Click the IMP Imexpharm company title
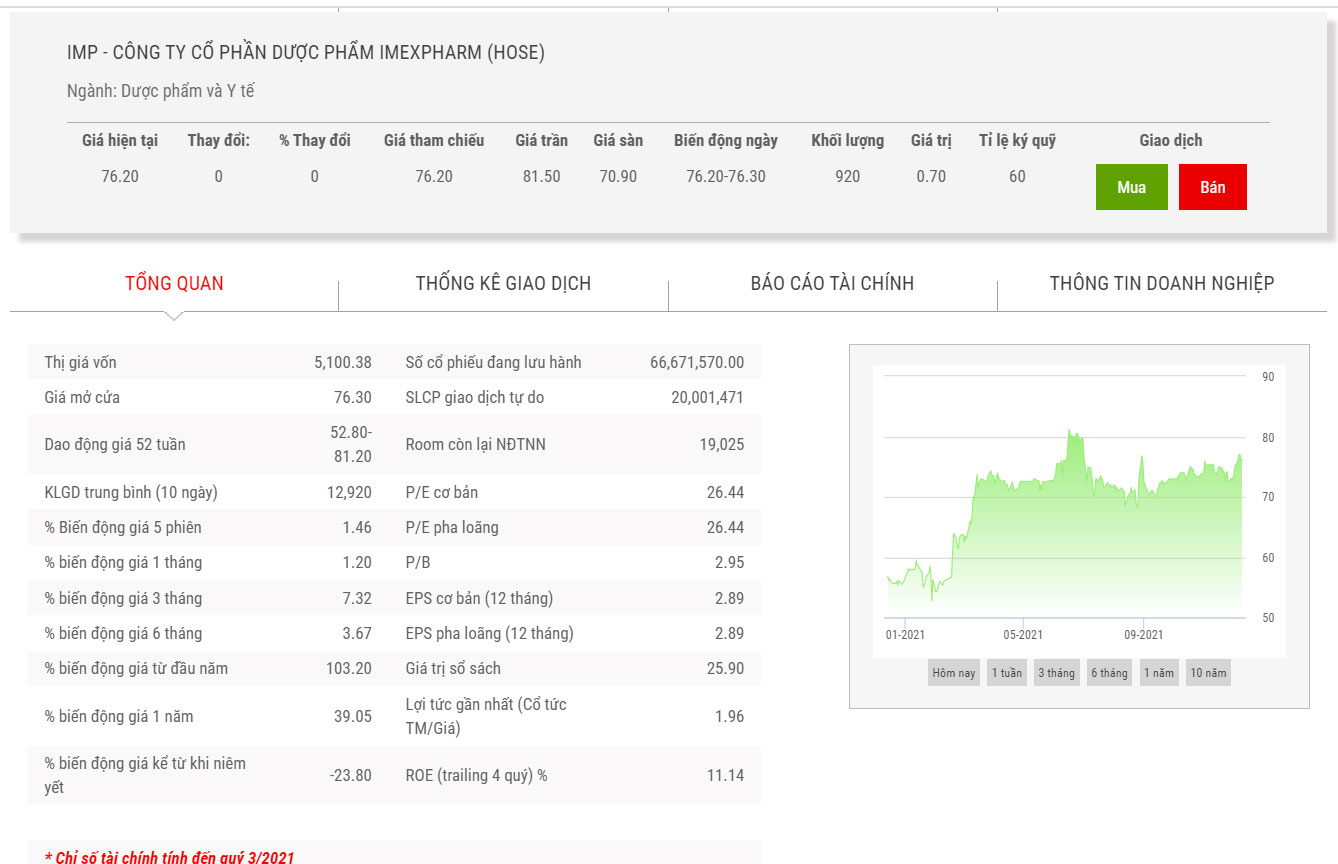 (x=306, y=53)
